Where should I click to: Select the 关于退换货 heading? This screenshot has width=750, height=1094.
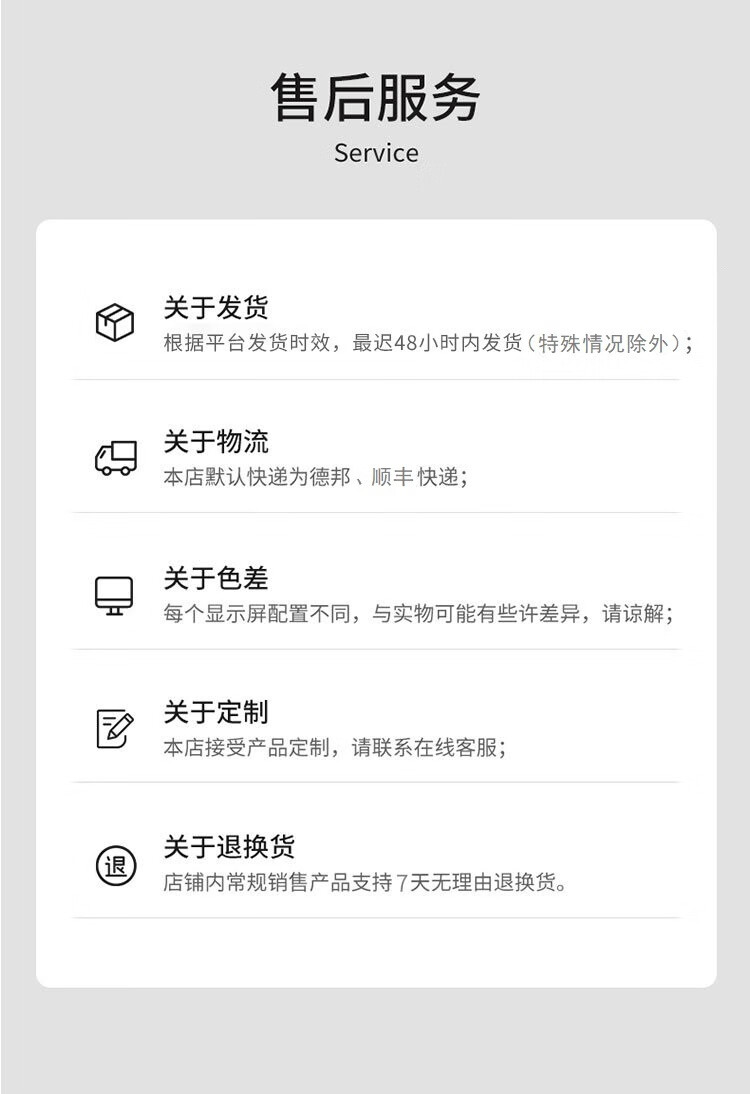click(x=230, y=846)
